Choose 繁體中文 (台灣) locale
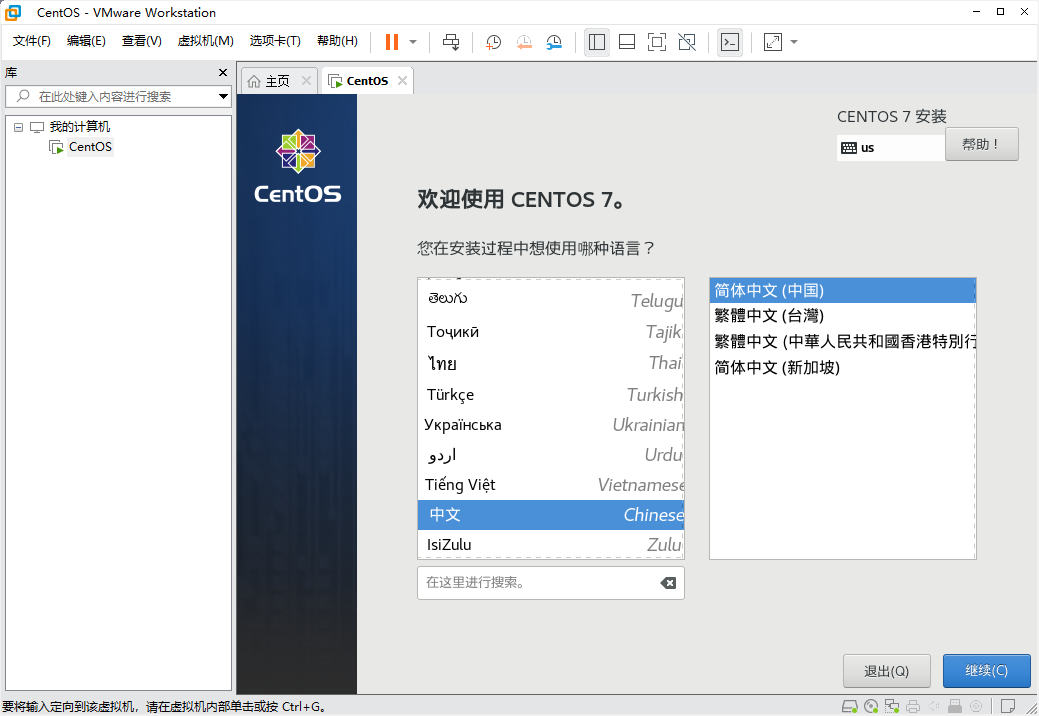The image size is (1039, 716). (842, 316)
